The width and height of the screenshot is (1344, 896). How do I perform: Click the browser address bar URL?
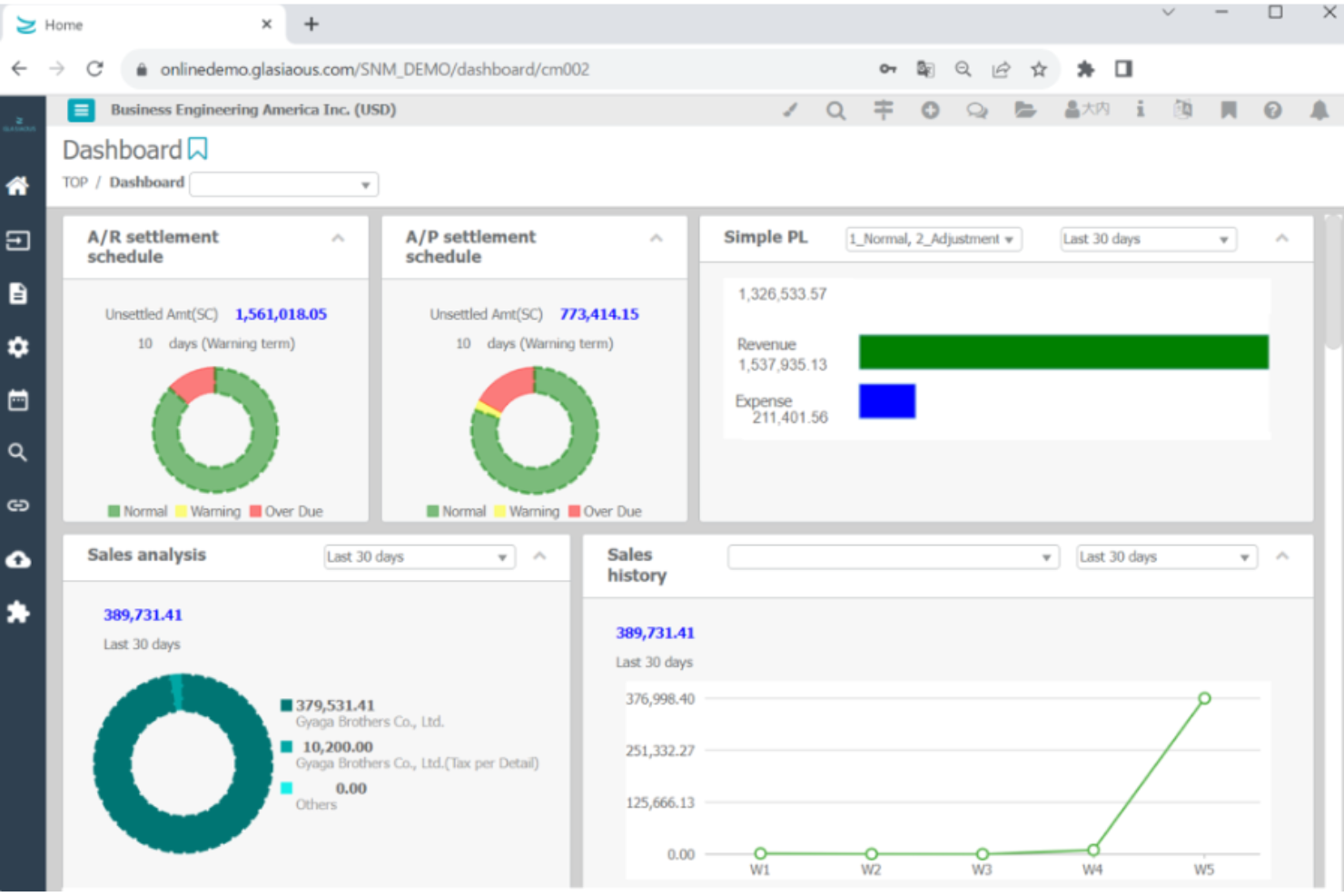pos(374,69)
